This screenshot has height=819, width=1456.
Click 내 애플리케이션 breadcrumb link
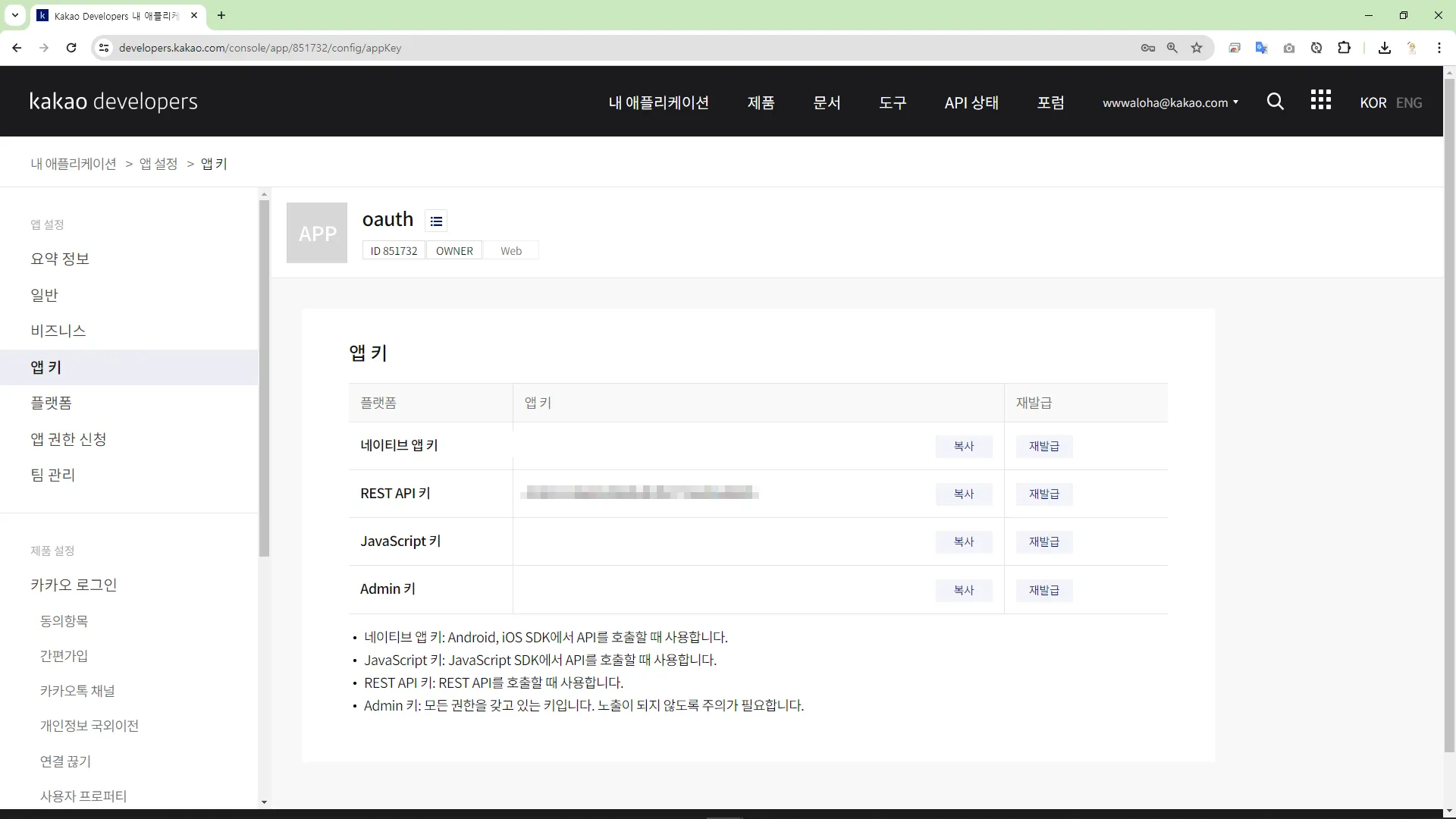[74, 164]
